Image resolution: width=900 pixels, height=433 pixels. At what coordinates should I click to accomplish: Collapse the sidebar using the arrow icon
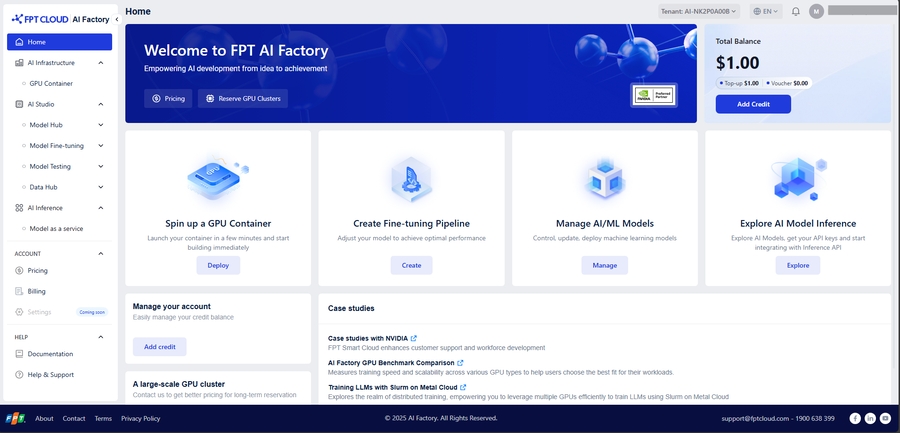pyautogui.click(x=117, y=19)
